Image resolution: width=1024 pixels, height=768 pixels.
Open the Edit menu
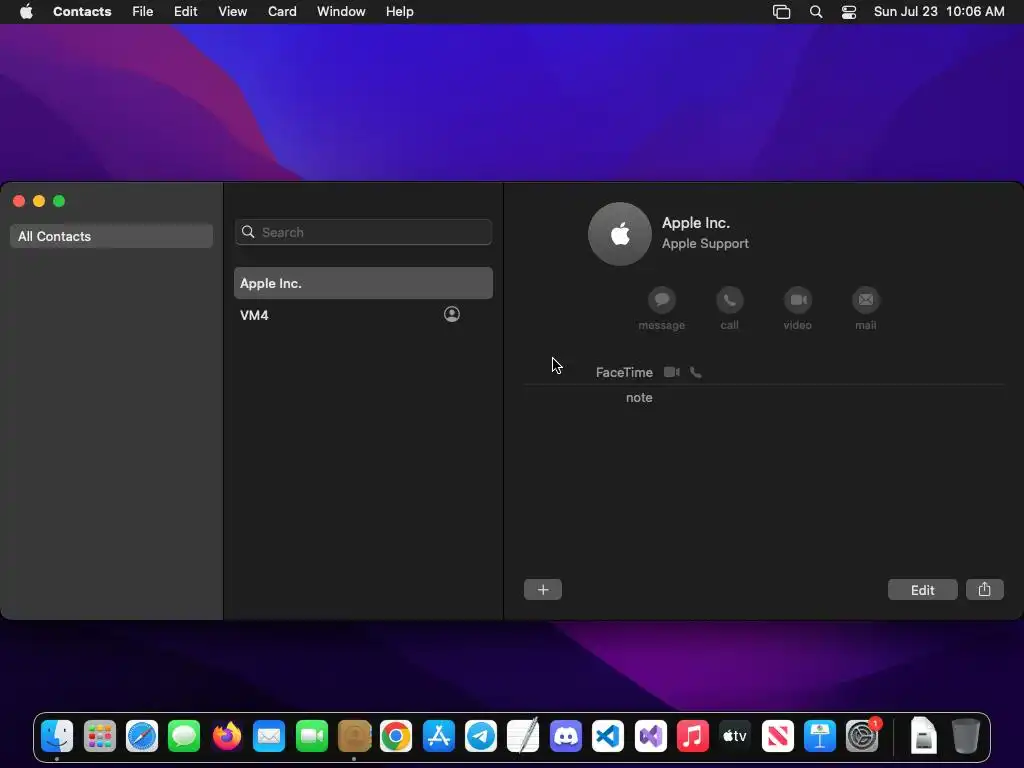(185, 12)
